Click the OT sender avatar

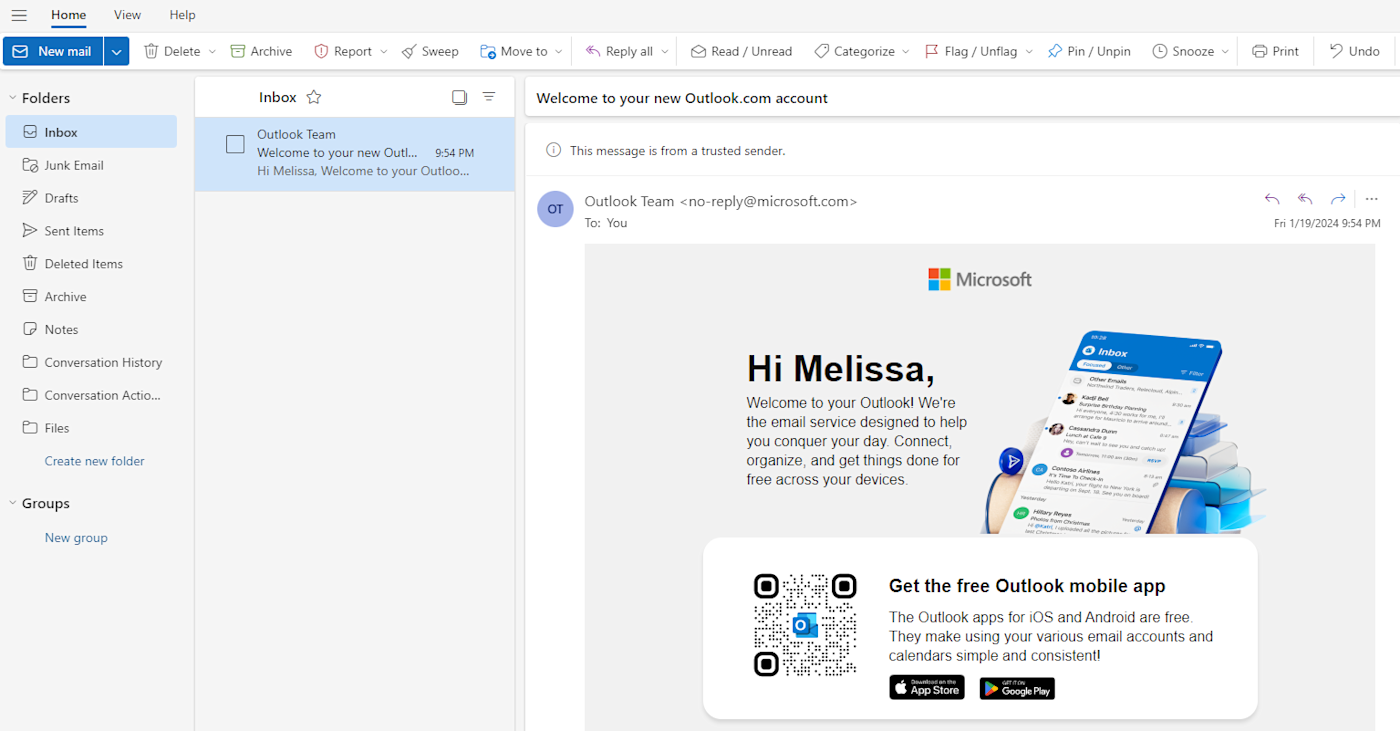(555, 209)
